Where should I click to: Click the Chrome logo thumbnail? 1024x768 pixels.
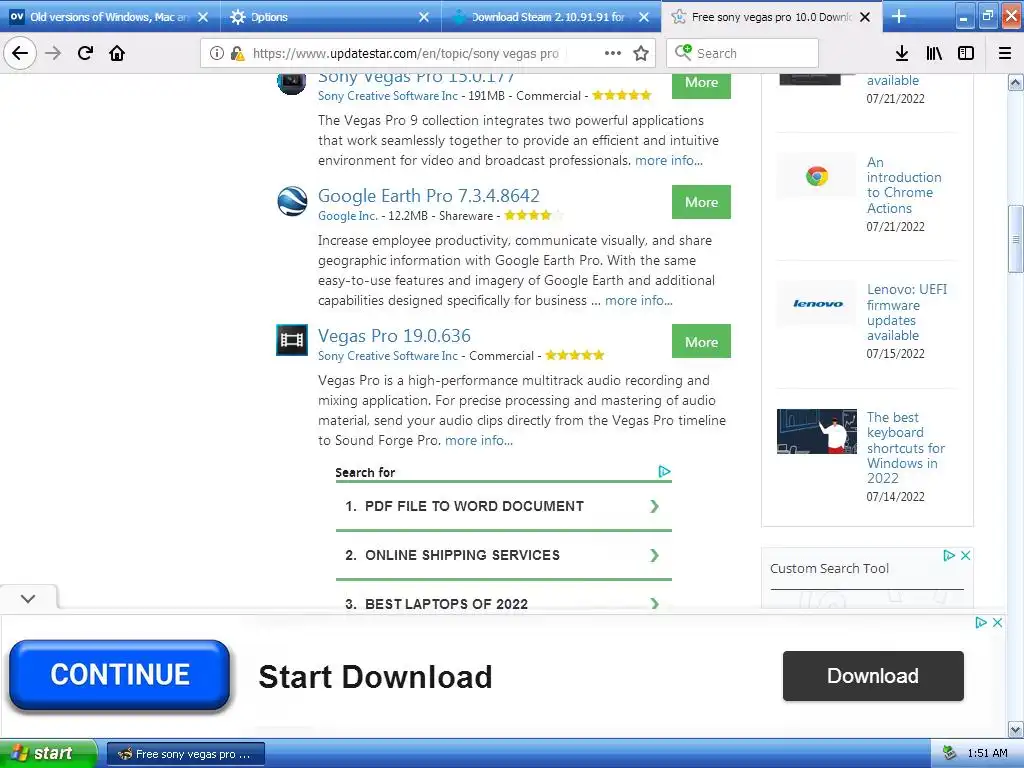pos(816,176)
